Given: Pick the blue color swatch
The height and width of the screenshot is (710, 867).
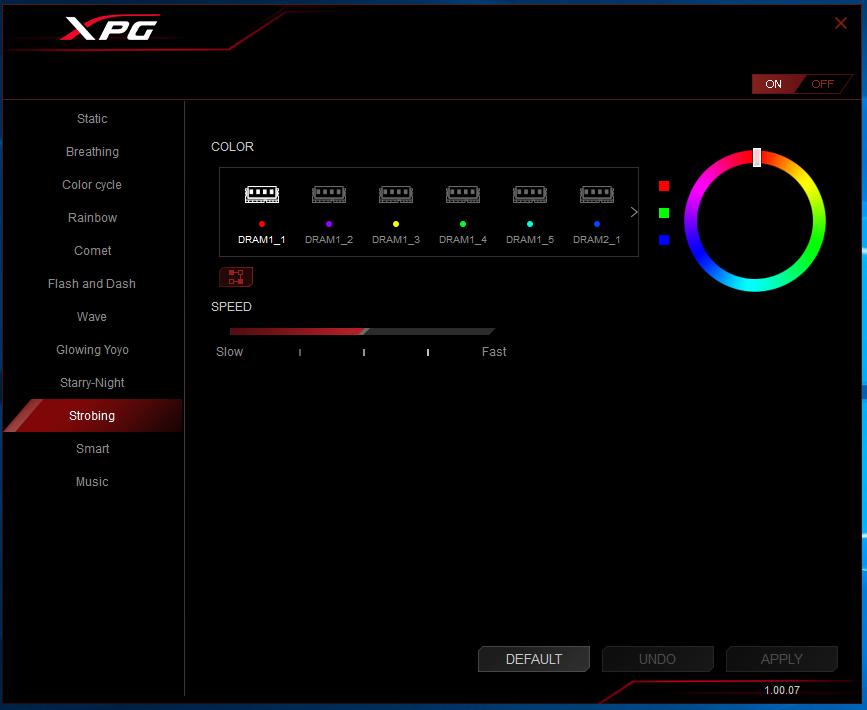Looking at the screenshot, I should (664, 240).
